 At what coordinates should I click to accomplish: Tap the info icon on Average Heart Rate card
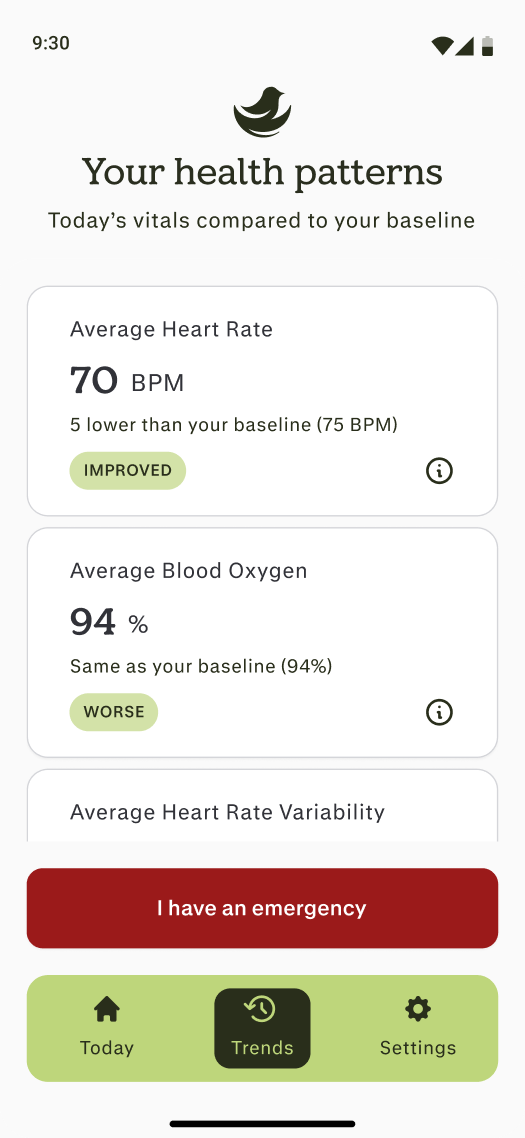439,470
